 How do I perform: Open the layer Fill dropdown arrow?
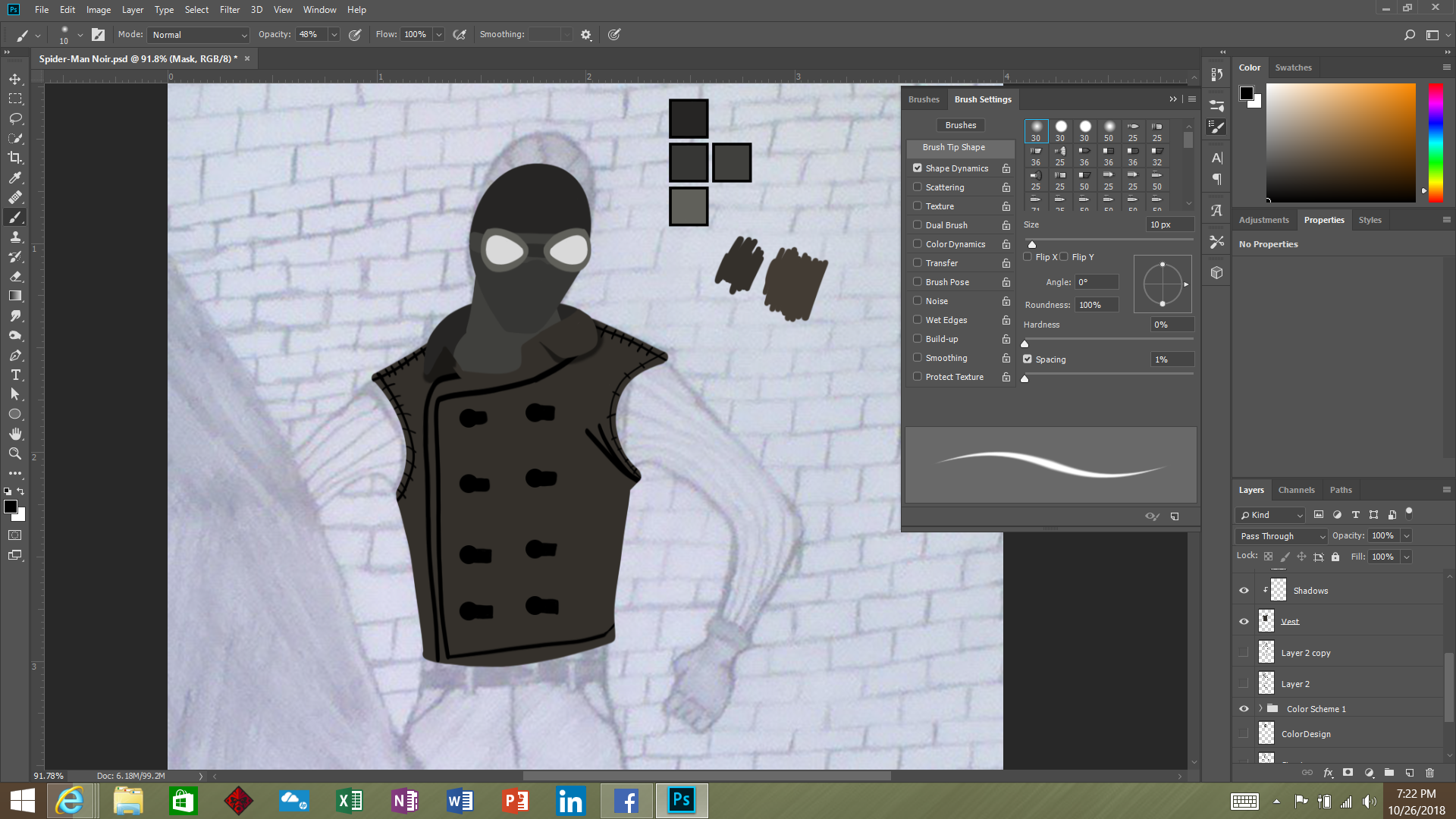point(1407,557)
